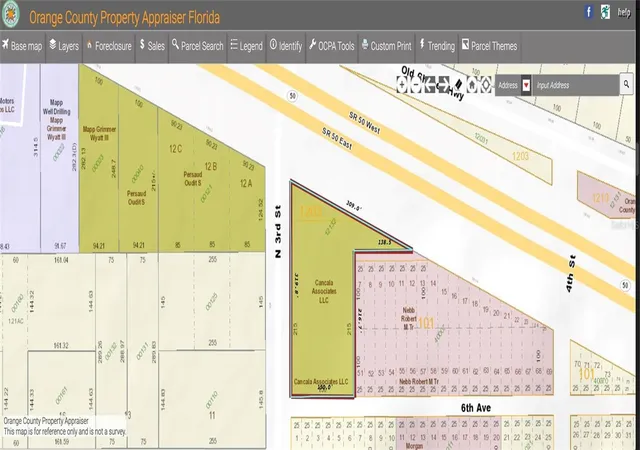Show the Legend panel
640x450 pixels.
pyautogui.click(x=247, y=46)
